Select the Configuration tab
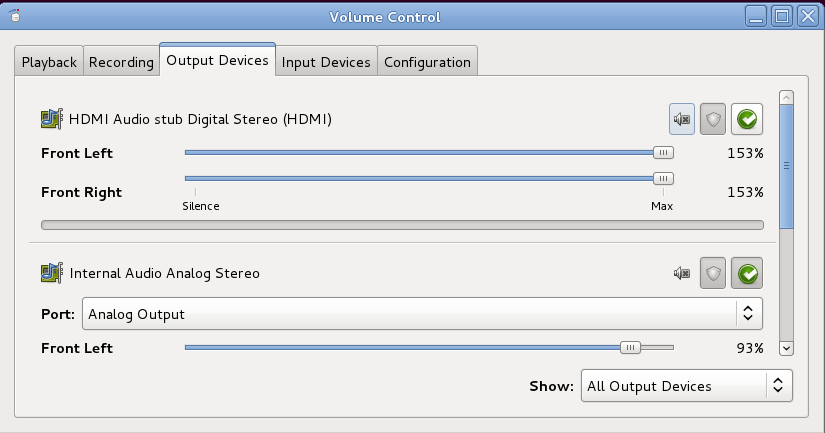825x433 pixels. (x=427, y=62)
